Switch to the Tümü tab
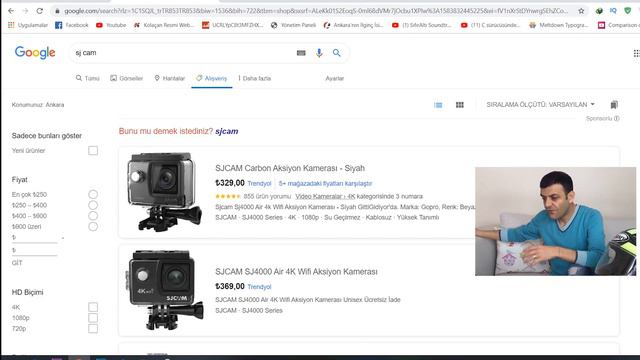Viewport: 640px width, 360px height. point(88,78)
